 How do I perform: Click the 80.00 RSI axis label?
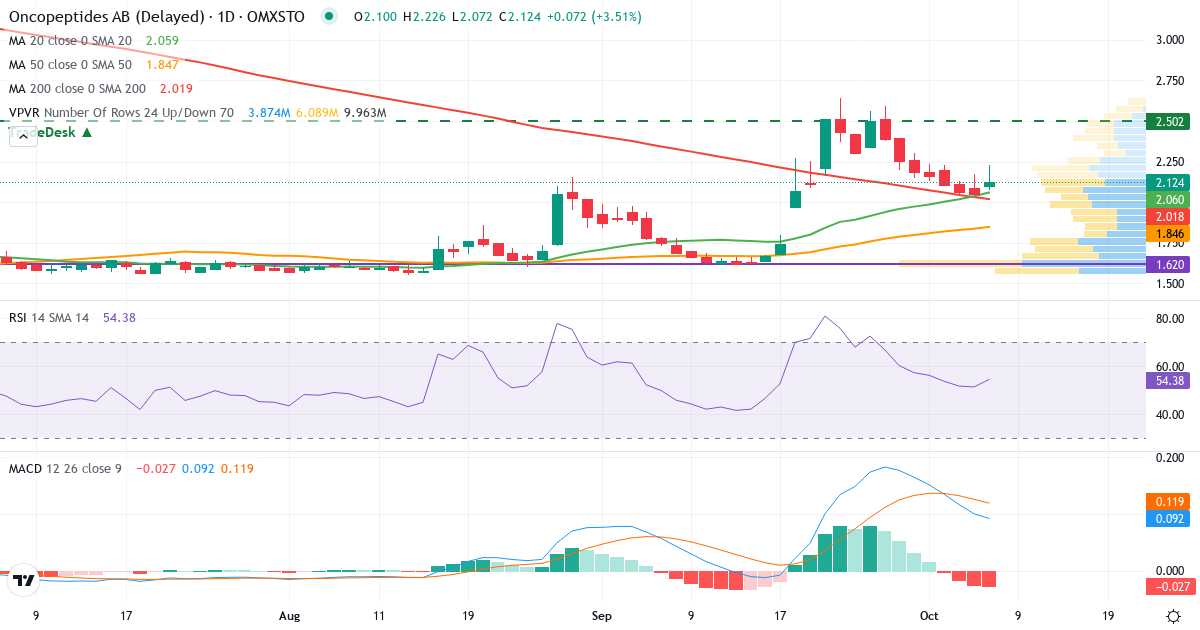click(1171, 319)
